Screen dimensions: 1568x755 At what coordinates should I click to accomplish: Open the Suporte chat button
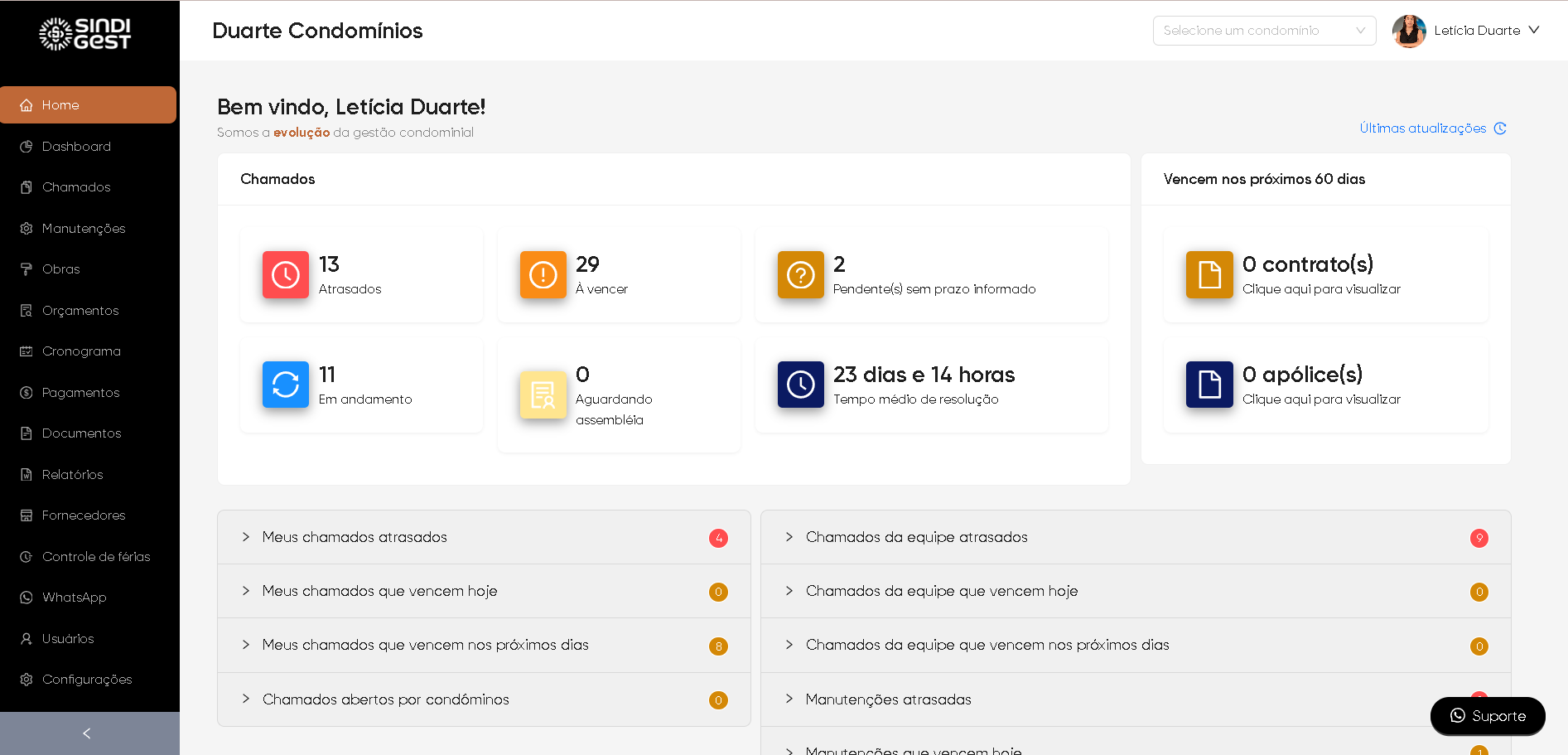coord(1488,715)
